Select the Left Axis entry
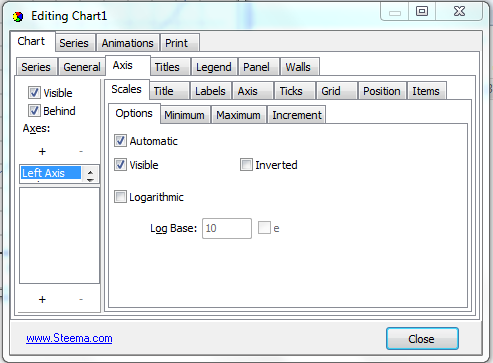The image size is (493, 363). pyautogui.click(x=51, y=173)
